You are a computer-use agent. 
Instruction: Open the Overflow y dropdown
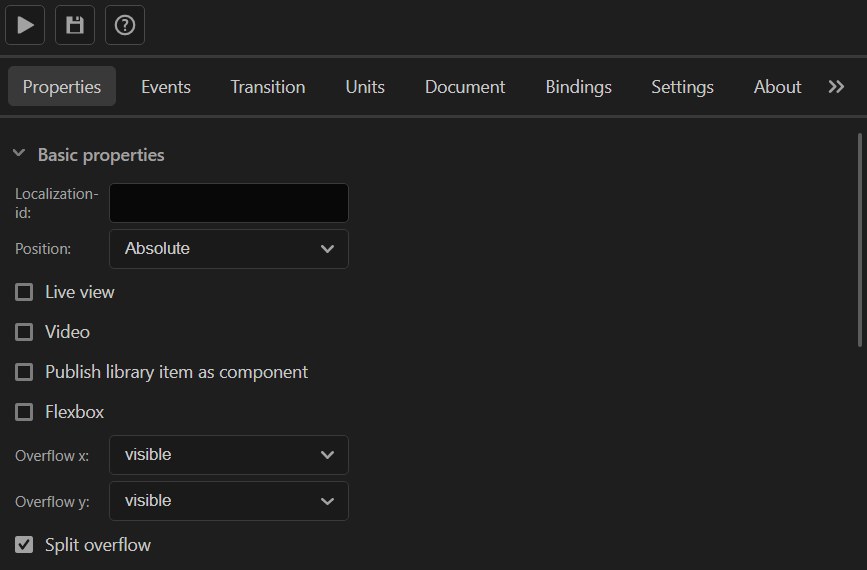(x=229, y=501)
